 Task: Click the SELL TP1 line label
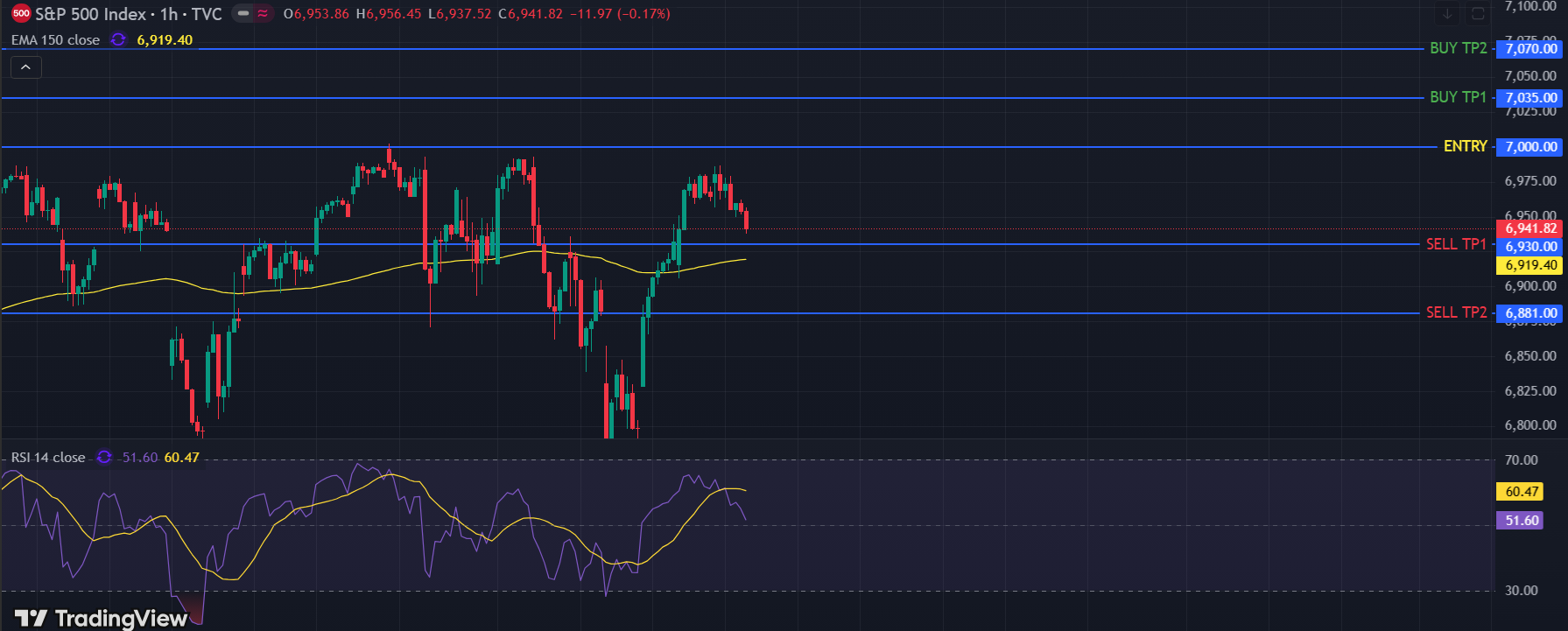point(1456,244)
